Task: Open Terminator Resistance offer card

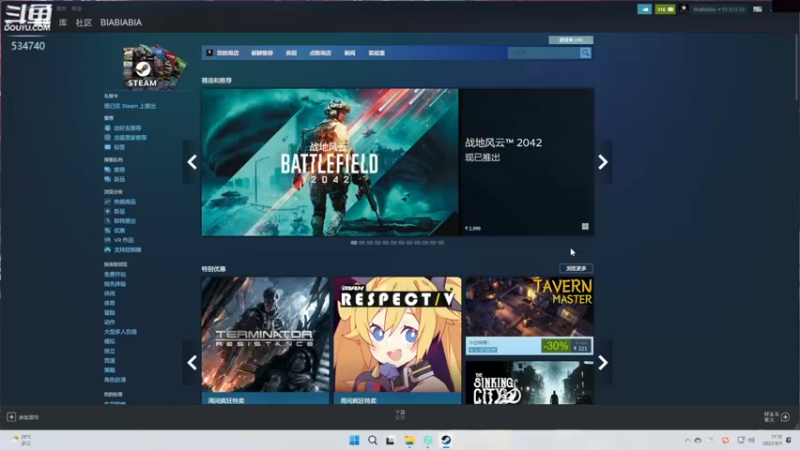Action: point(265,340)
